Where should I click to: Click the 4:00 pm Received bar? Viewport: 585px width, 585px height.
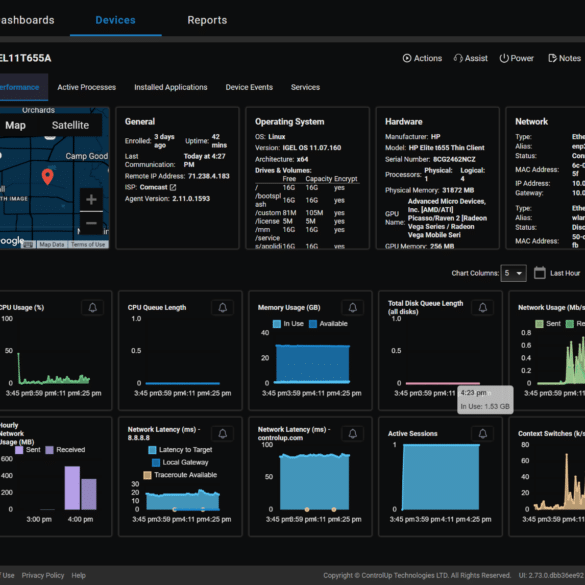pyautogui.click(x=89, y=494)
